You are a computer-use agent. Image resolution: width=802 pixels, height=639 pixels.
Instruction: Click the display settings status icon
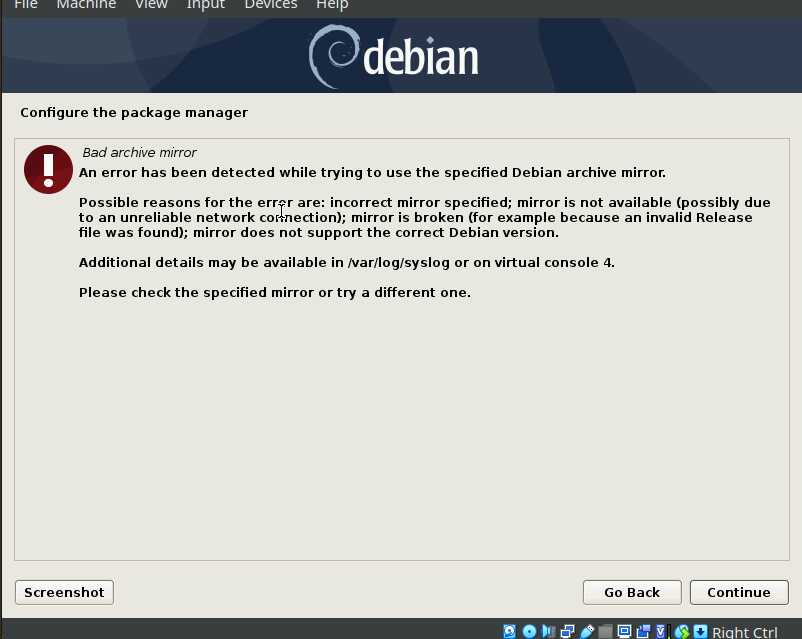pos(624,631)
